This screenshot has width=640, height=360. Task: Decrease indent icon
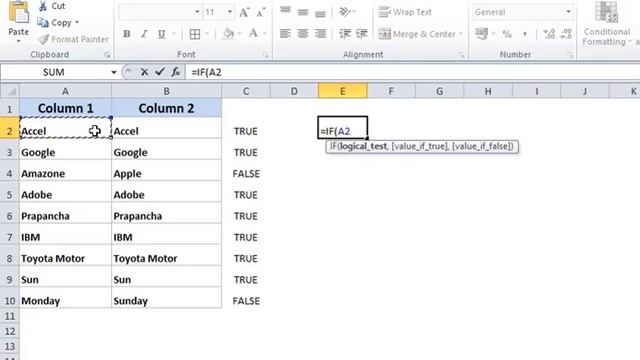(345, 33)
